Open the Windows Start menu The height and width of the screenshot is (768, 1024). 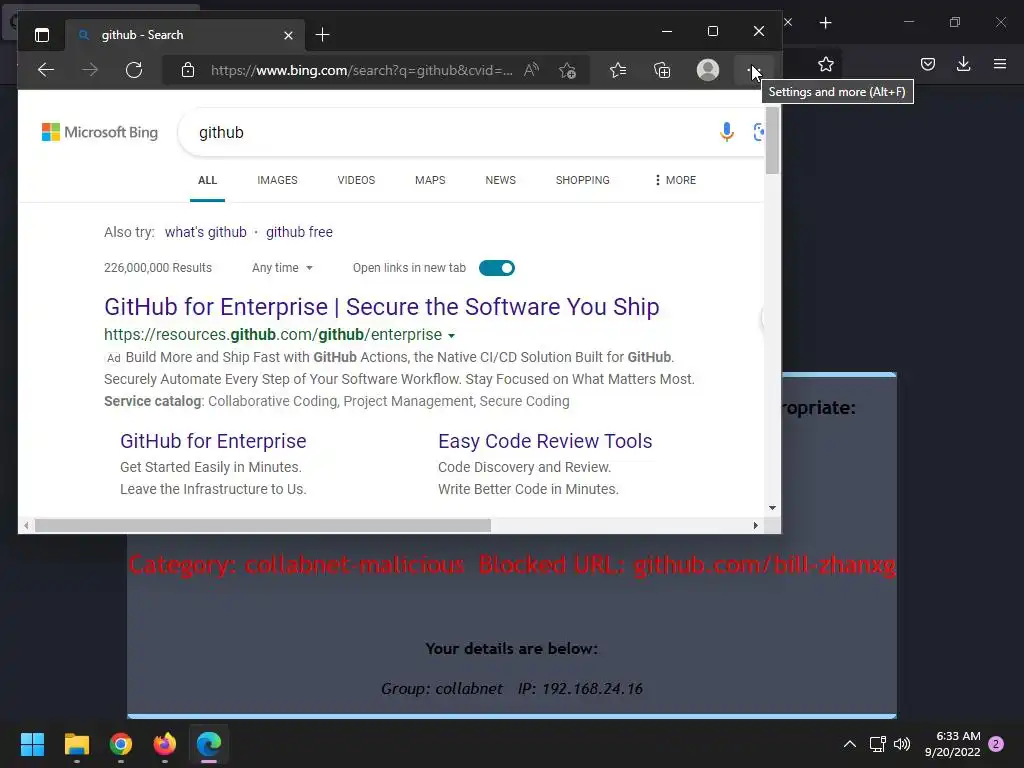coord(32,744)
